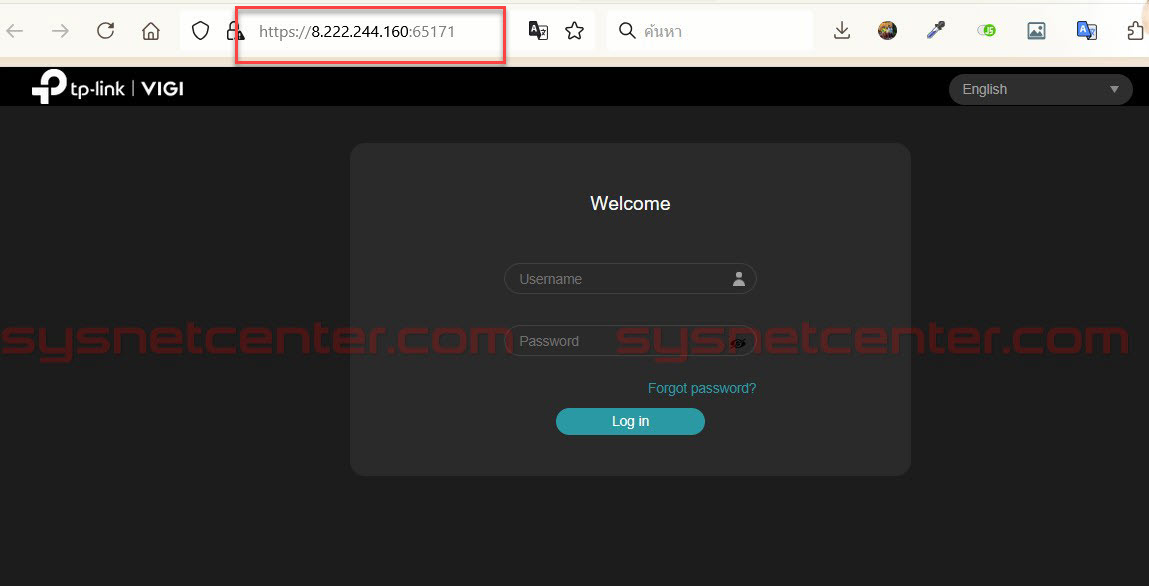The image size is (1149, 586).
Task: Go to the browser home page
Action: click(x=151, y=31)
